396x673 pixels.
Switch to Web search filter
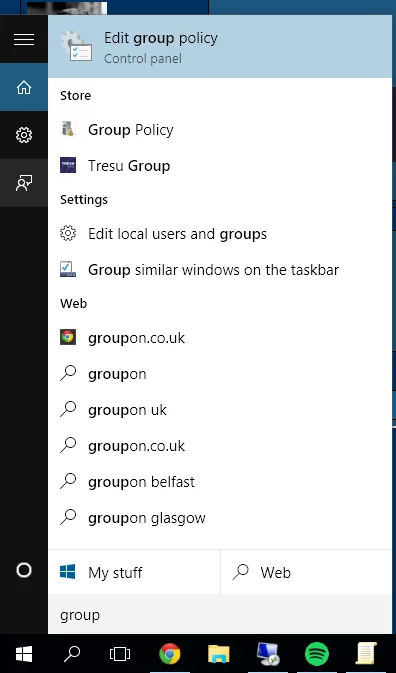[308, 572]
